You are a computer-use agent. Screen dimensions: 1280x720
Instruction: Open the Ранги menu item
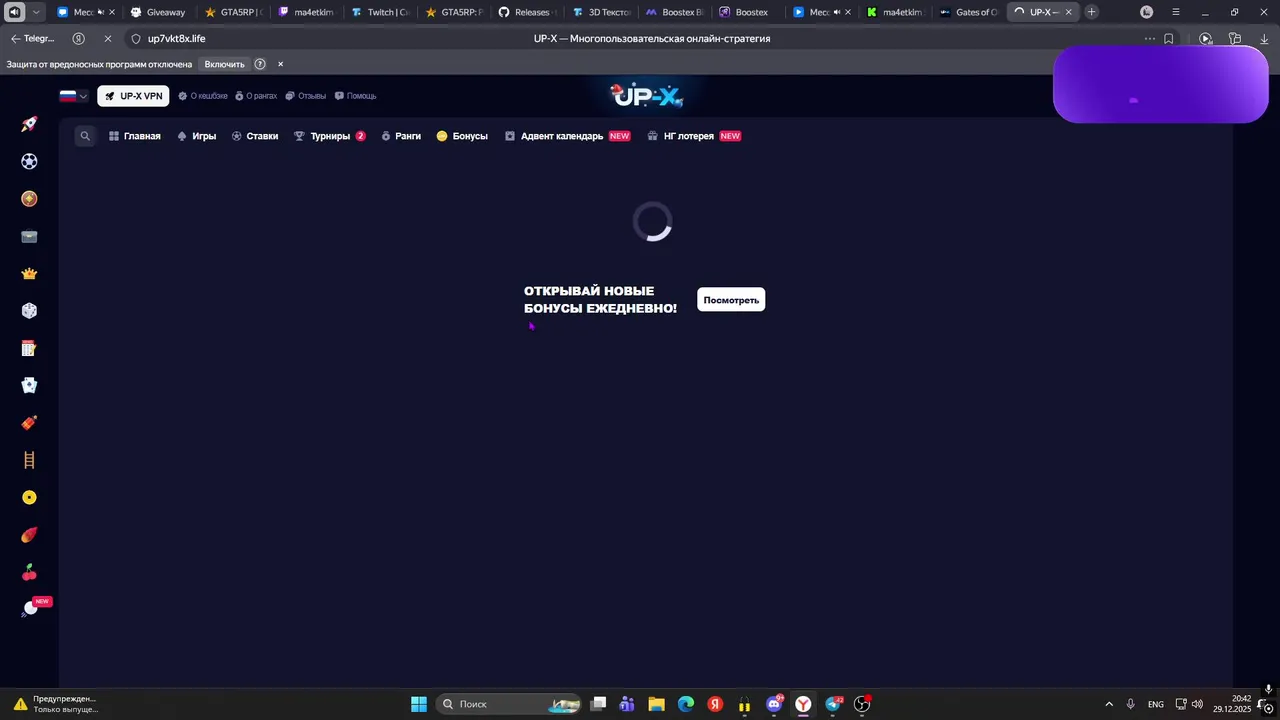[401, 136]
